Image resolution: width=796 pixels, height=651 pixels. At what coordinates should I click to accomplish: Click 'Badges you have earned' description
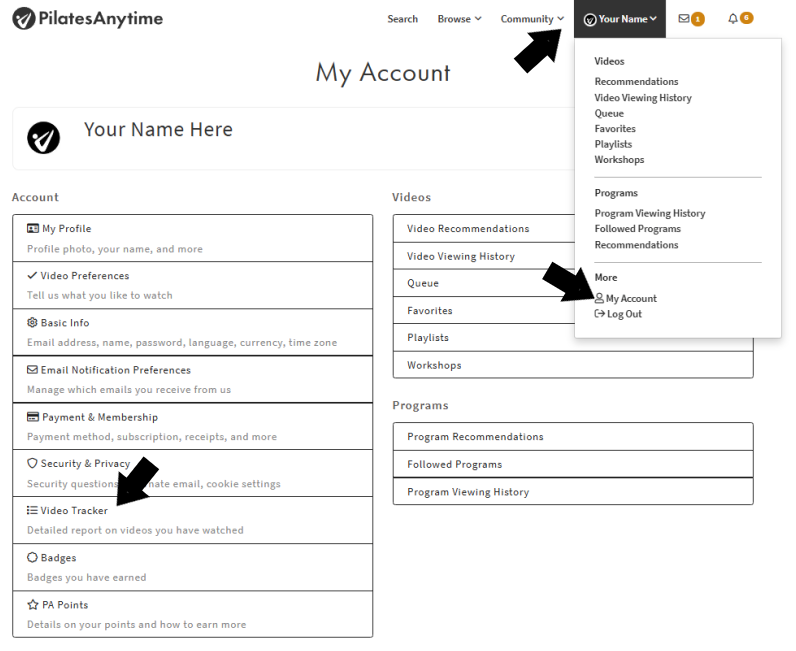click(86, 577)
